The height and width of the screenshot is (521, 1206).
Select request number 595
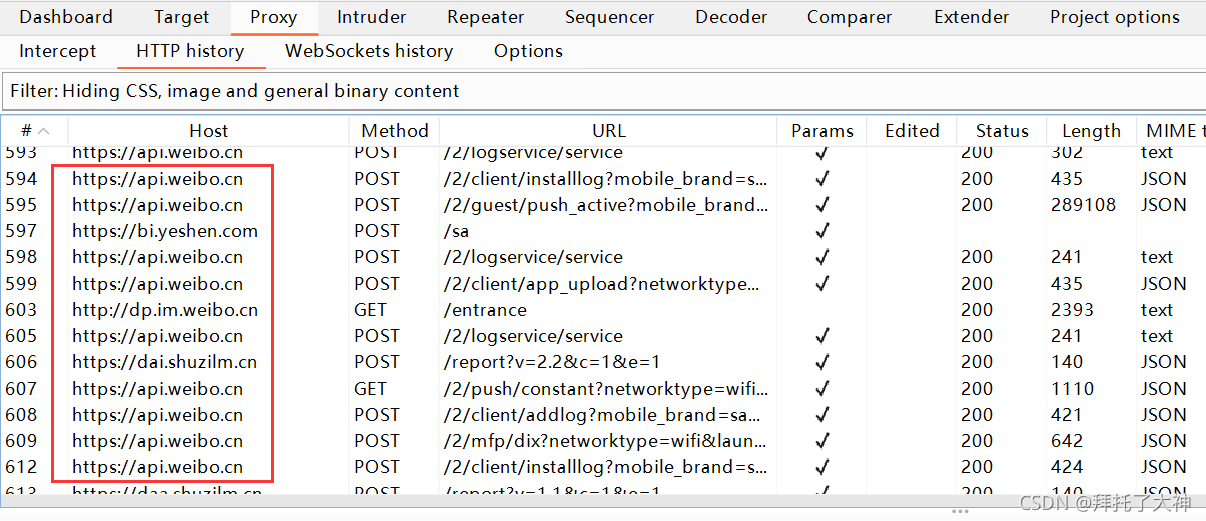21,205
